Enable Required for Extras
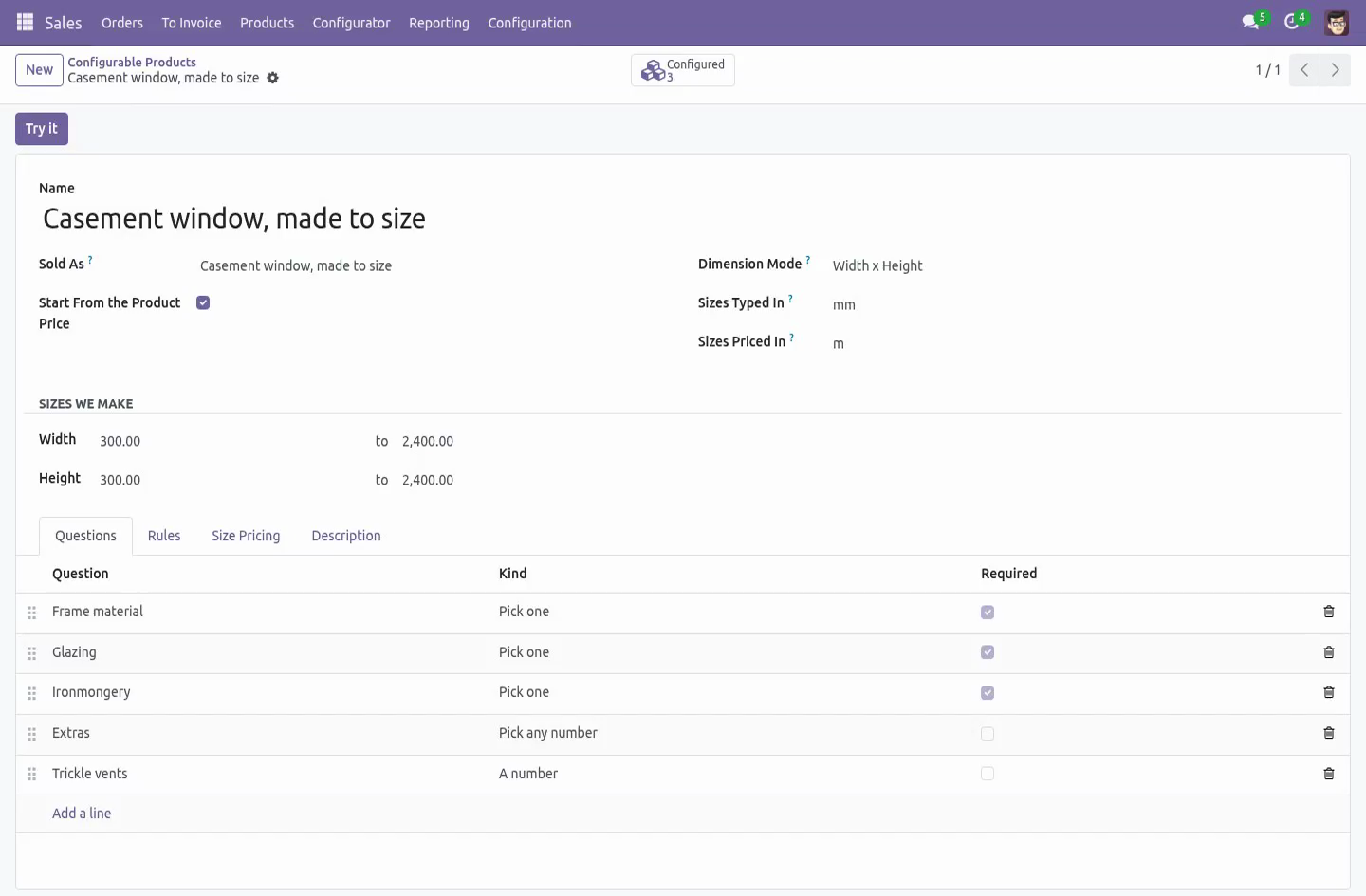This screenshot has width=1366, height=896. (x=988, y=734)
